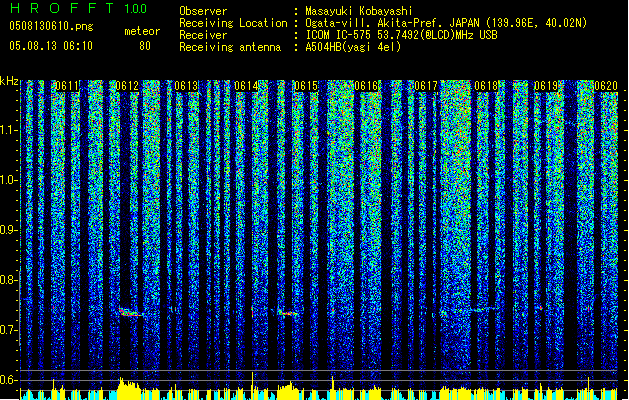Click the yellow power peak below 0612
The height and width of the screenshot is (400, 629).
128,388
